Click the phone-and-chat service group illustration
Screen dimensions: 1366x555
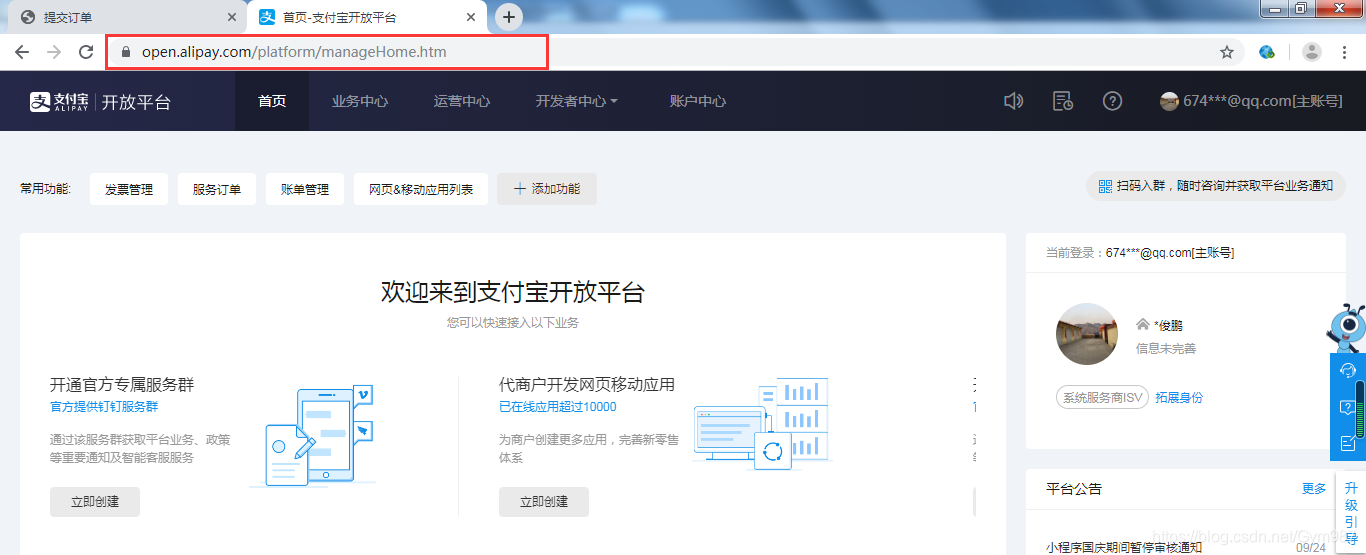tap(312, 437)
